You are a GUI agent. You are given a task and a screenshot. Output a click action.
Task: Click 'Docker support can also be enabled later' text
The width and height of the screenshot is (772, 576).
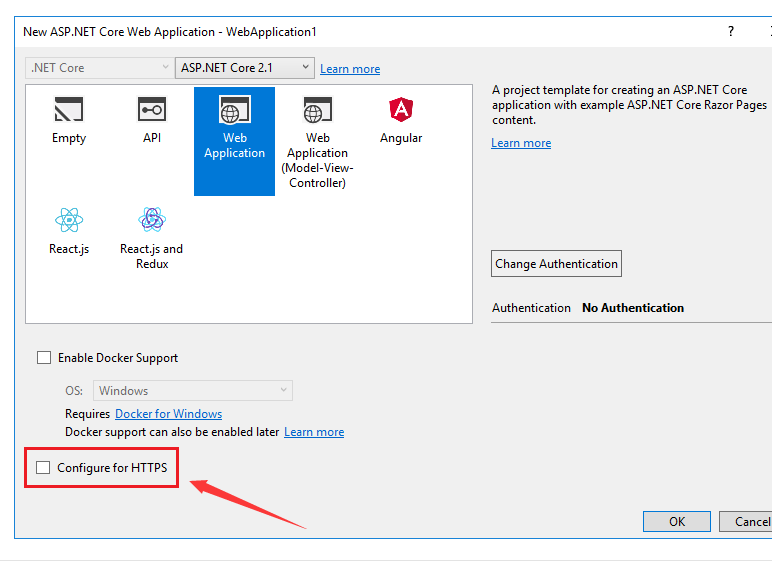click(x=172, y=432)
